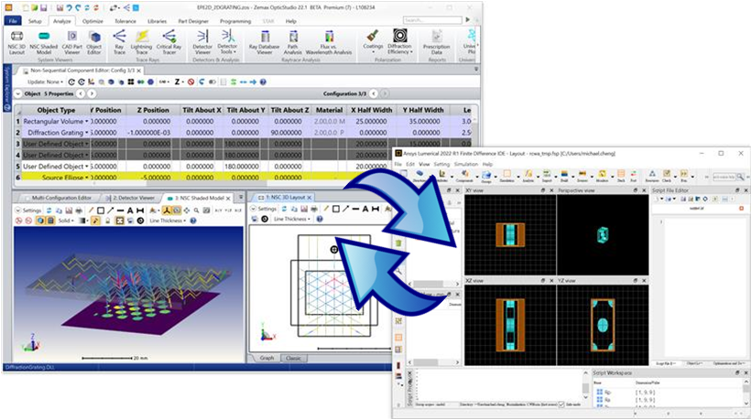Toggle the Edit mode checkbox in Lumerical
Screen dimensions: 752x419
(x=561, y=405)
